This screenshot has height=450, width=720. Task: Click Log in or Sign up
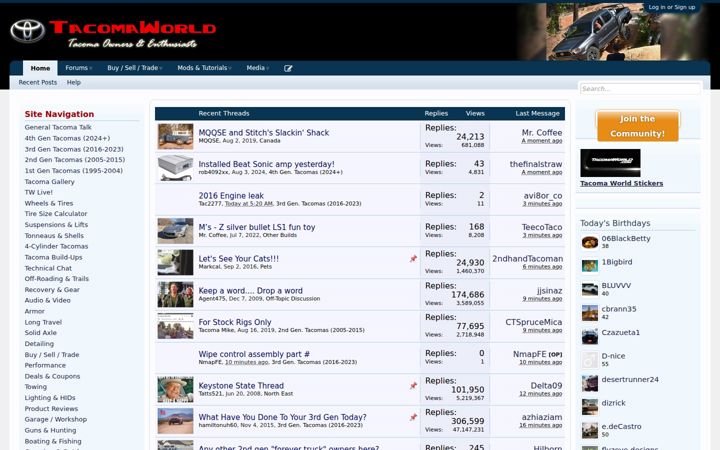click(x=671, y=7)
